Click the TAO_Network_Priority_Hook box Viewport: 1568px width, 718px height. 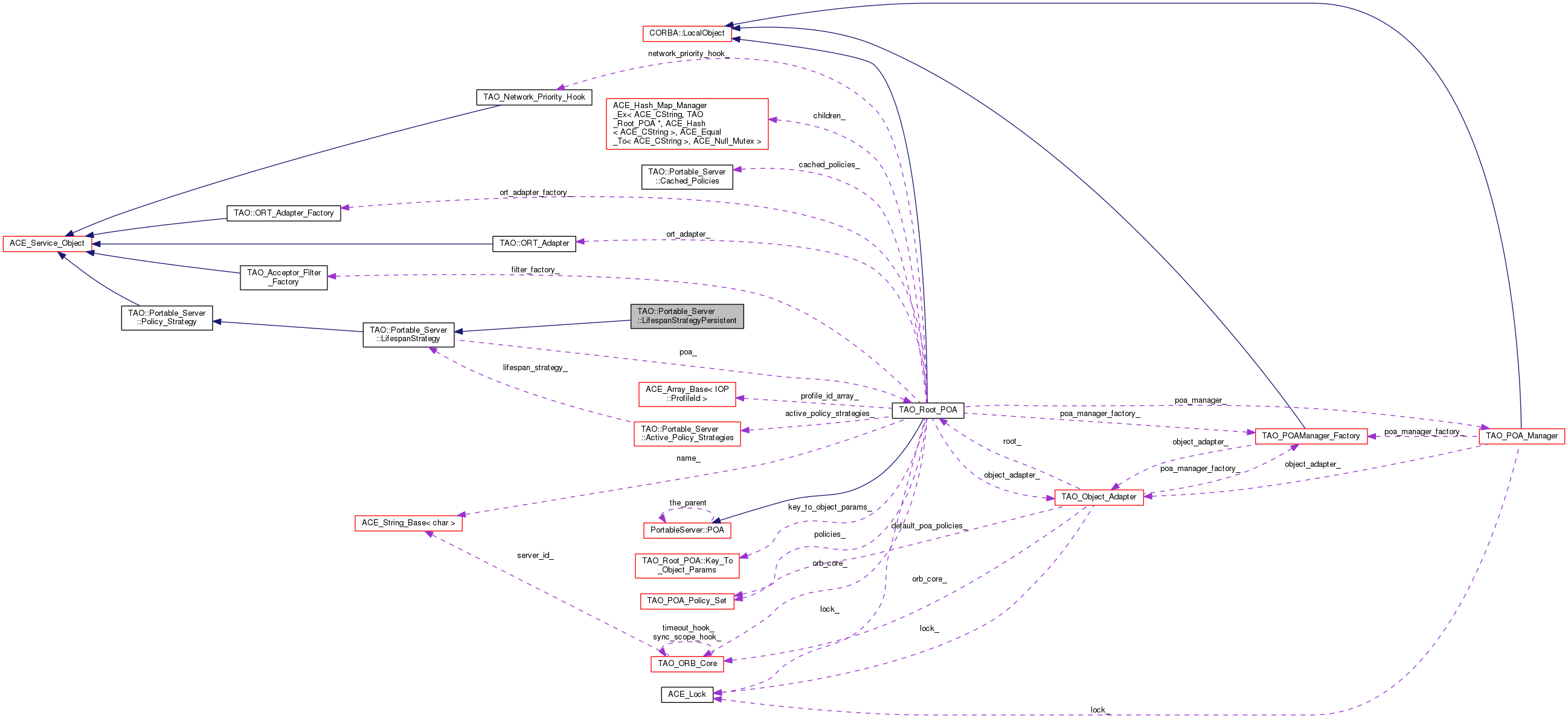pyautogui.click(x=534, y=97)
